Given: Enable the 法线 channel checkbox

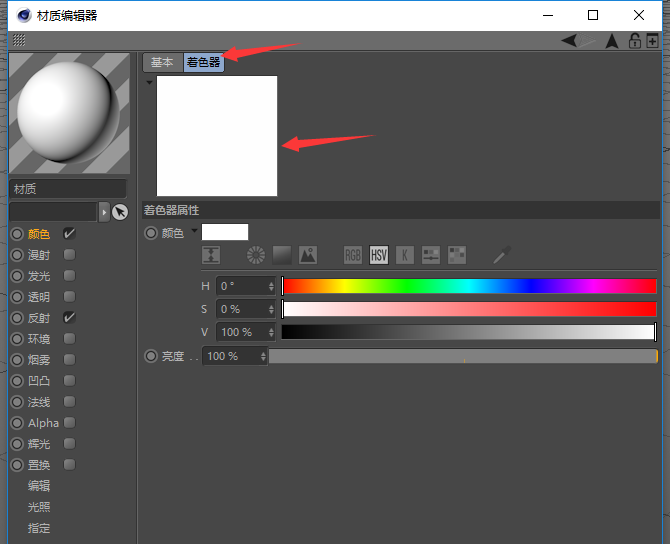Looking at the screenshot, I should coord(69,402).
